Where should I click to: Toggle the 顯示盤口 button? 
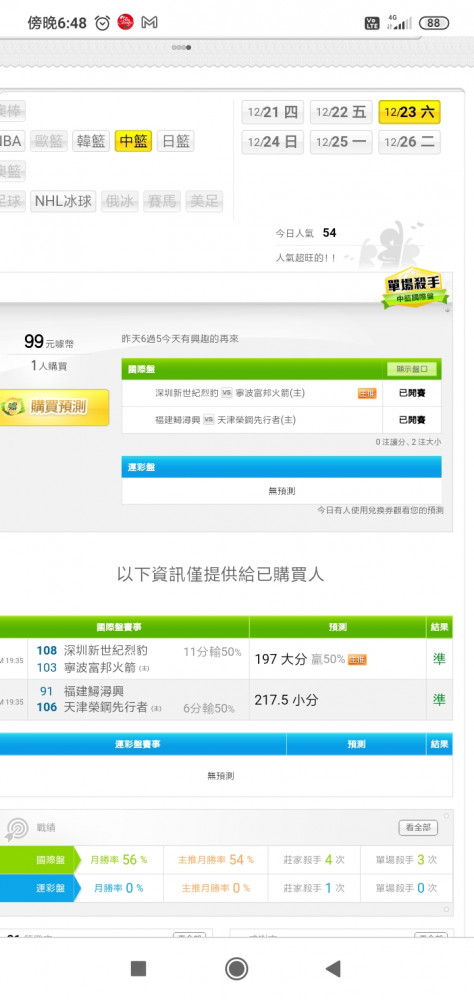[x=412, y=369]
